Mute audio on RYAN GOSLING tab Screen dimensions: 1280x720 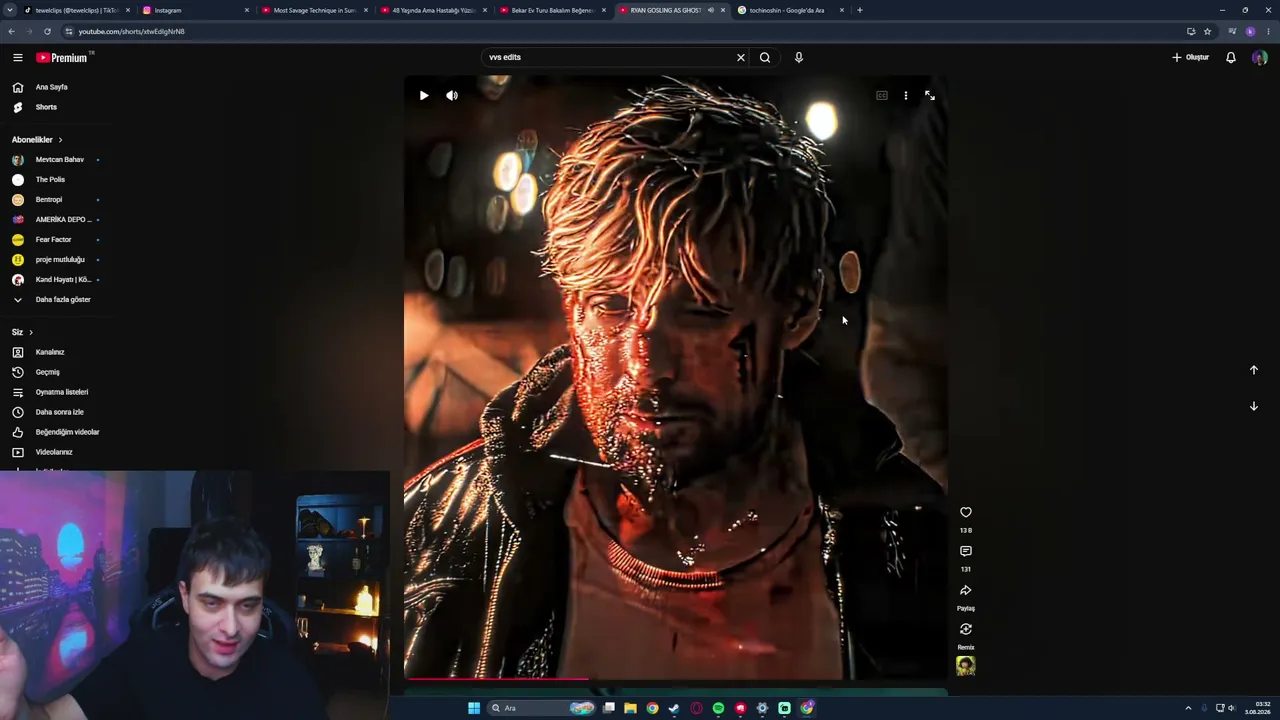pyautogui.click(x=711, y=10)
